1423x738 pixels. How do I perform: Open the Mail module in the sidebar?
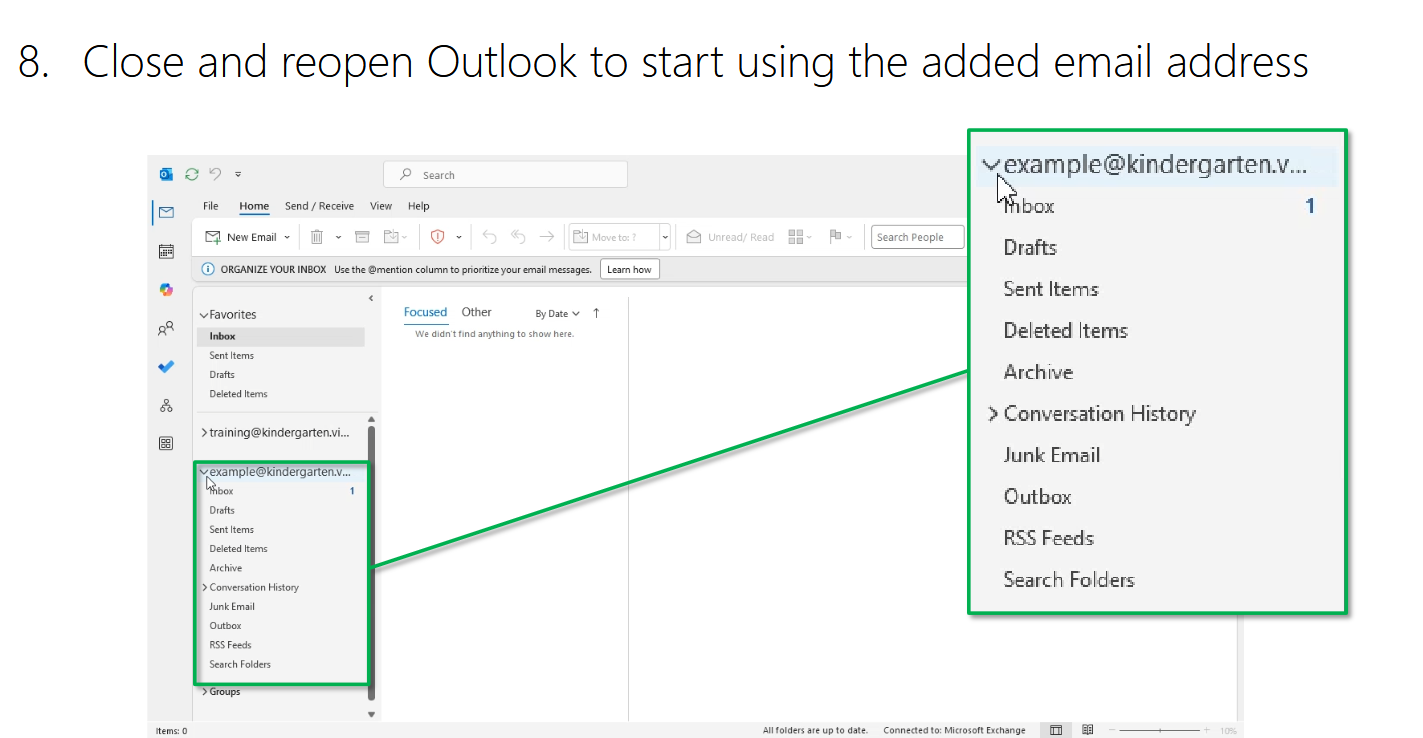pos(166,212)
